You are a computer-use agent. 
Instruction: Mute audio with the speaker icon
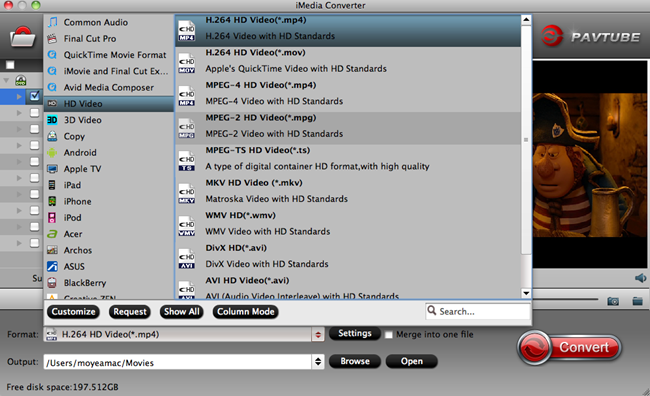(x=640, y=278)
